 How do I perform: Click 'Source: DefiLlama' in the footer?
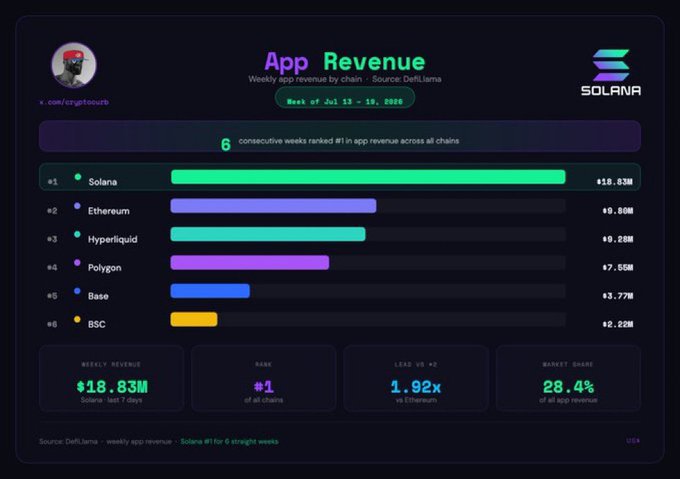(68, 442)
